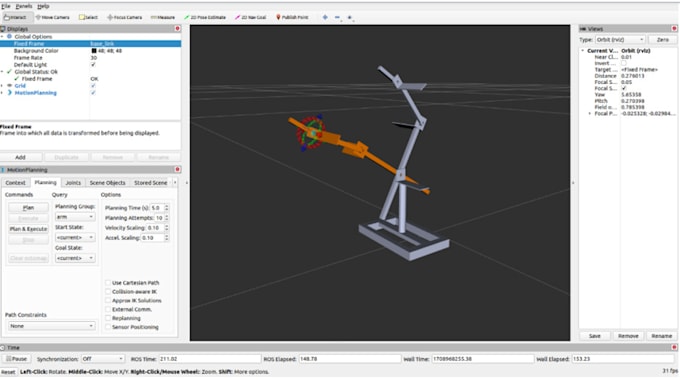Collapse the Global Status tree

pyautogui.click(x=2, y=72)
